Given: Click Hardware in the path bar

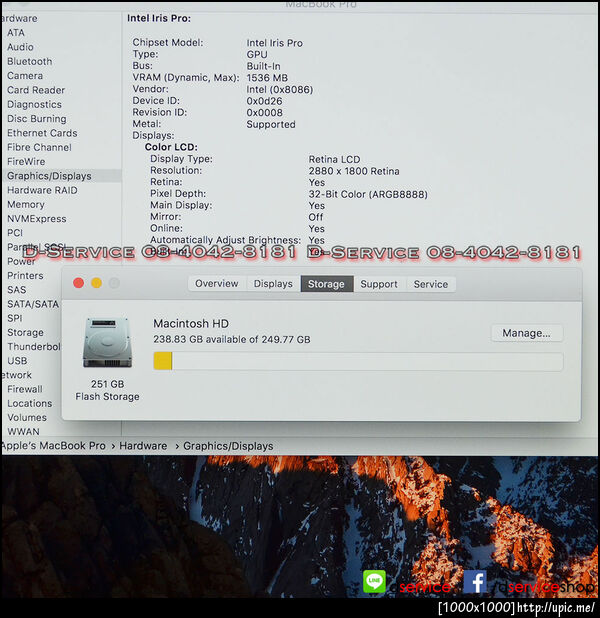Looking at the screenshot, I should click(x=143, y=446).
